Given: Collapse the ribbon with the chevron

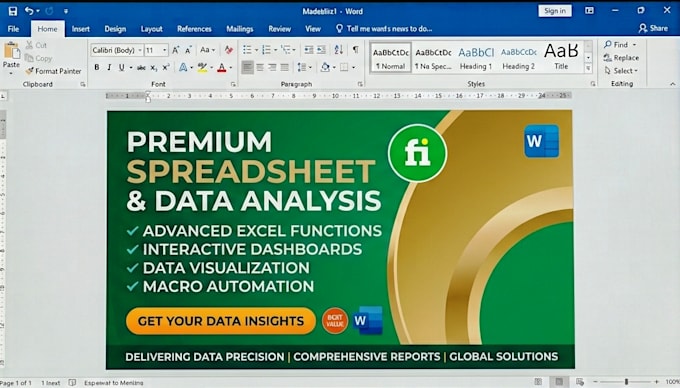Looking at the screenshot, I should click(x=673, y=84).
